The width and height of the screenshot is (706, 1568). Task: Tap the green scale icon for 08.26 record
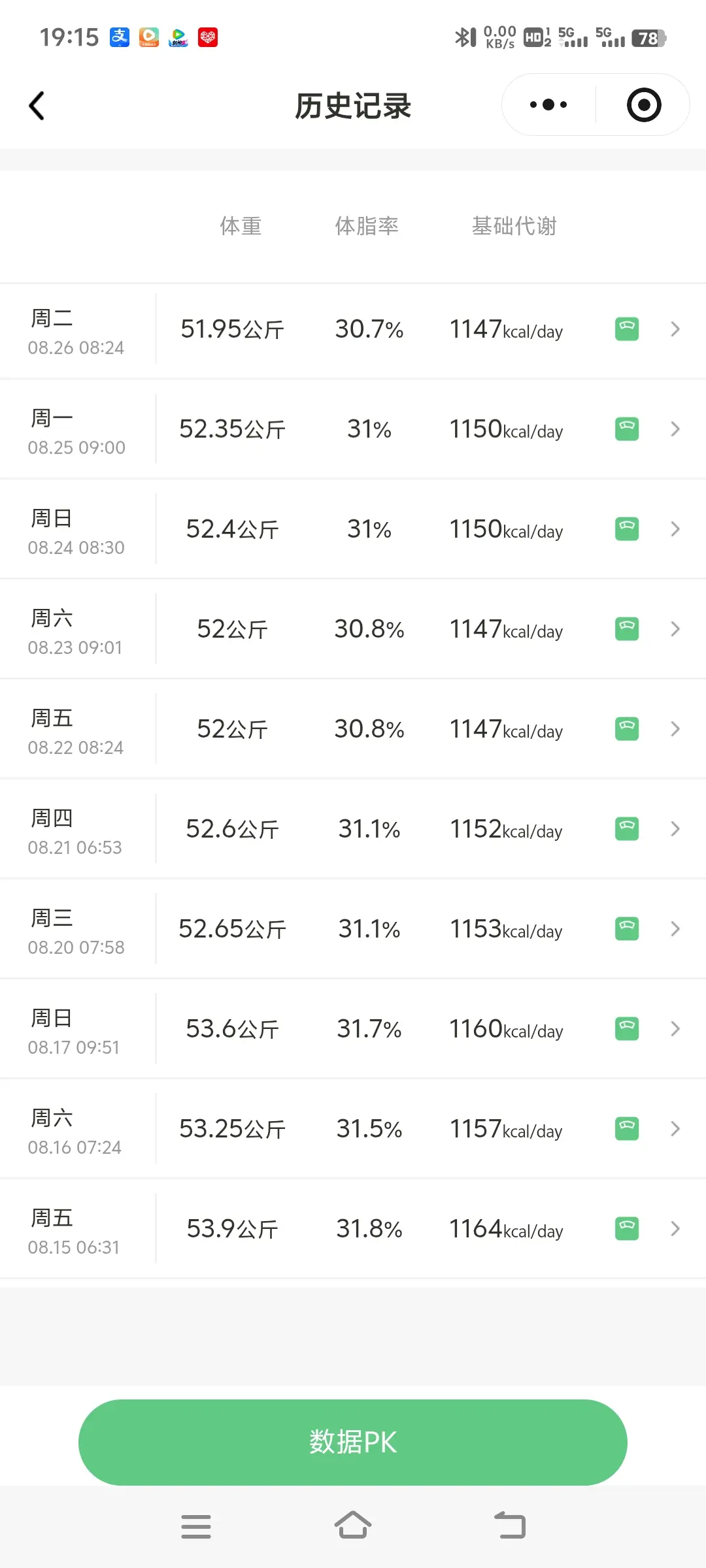coord(627,329)
